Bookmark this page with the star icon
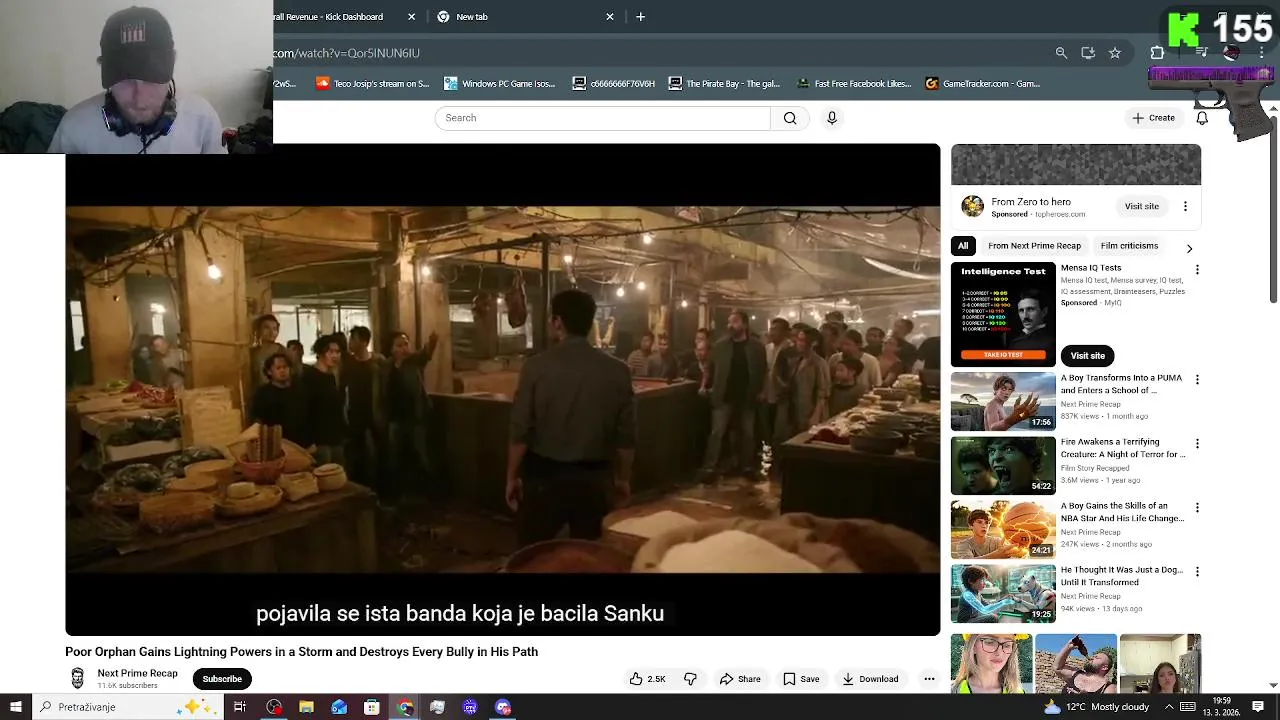The height and width of the screenshot is (720, 1280). [1115, 53]
